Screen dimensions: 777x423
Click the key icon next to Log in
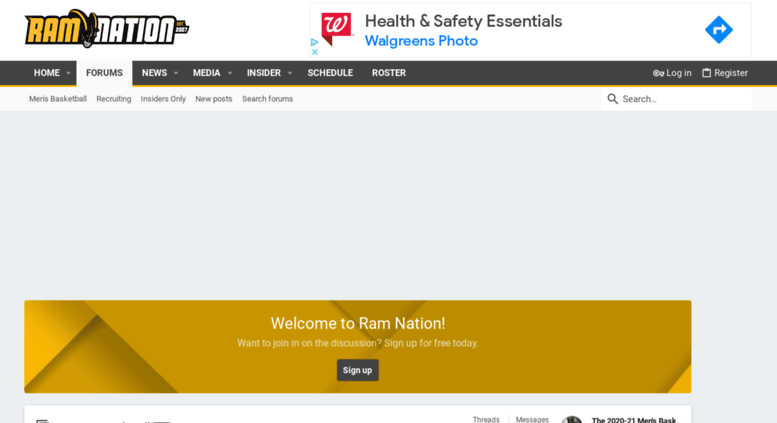point(658,73)
